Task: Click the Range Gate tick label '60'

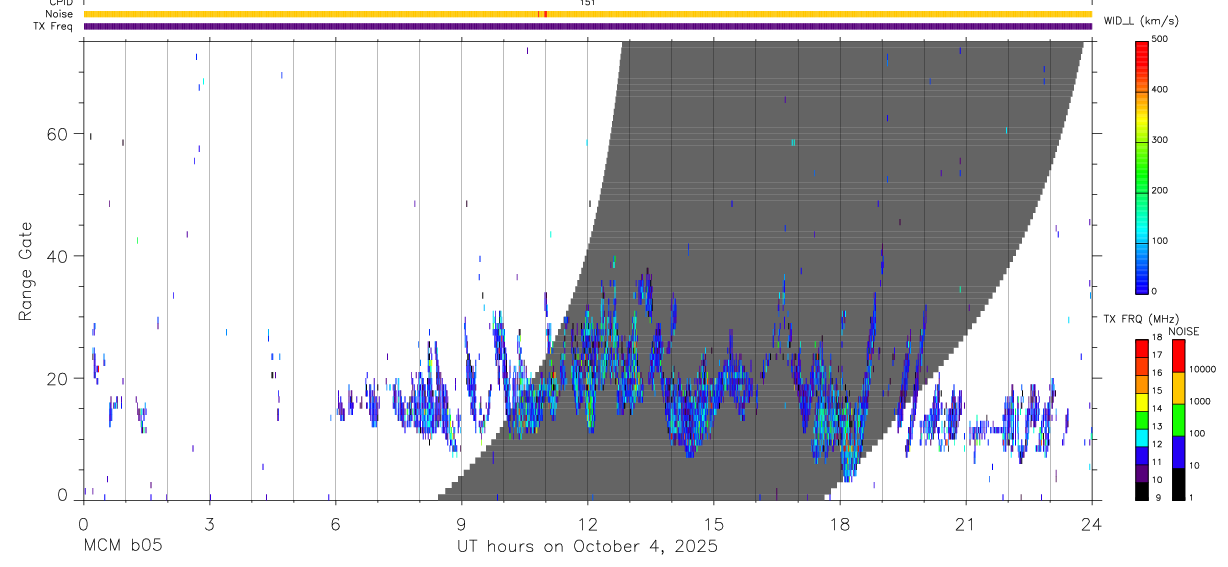Action: click(x=57, y=134)
